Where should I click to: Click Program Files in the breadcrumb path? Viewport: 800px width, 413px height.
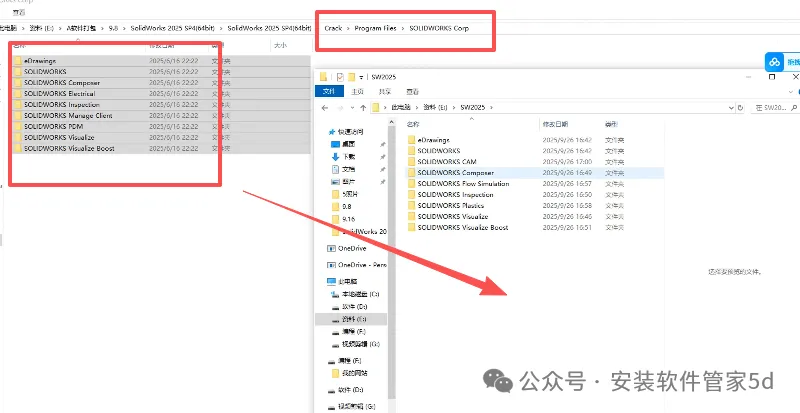pos(376,29)
